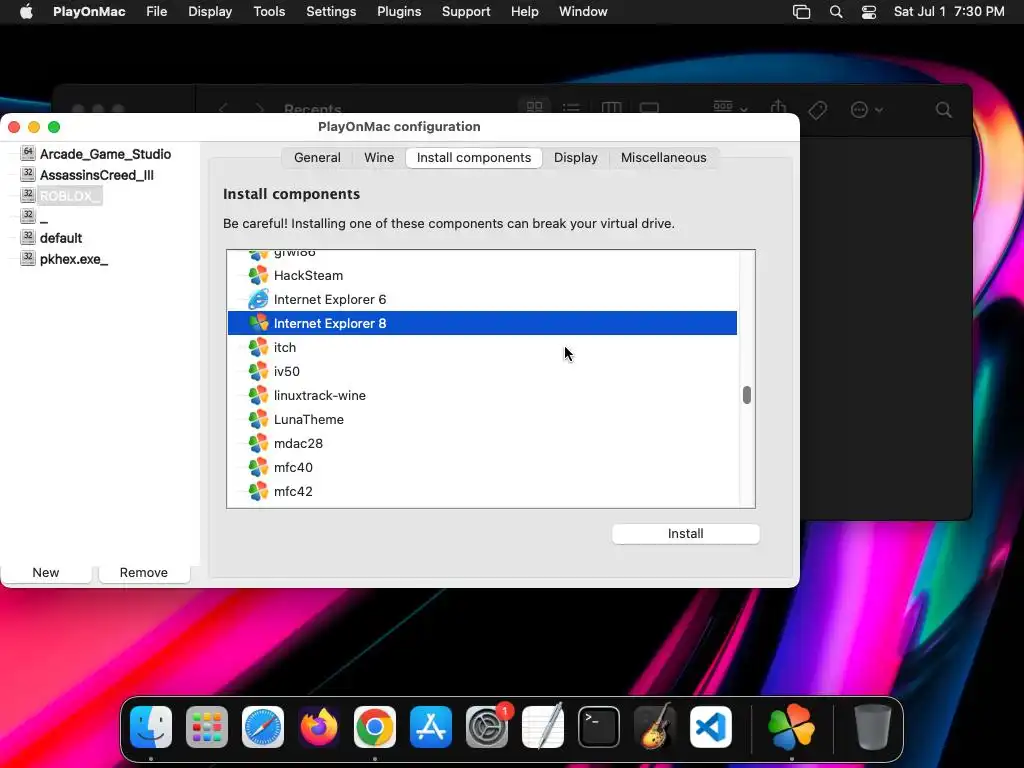Open TextEdit from the dock

coord(543,727)
